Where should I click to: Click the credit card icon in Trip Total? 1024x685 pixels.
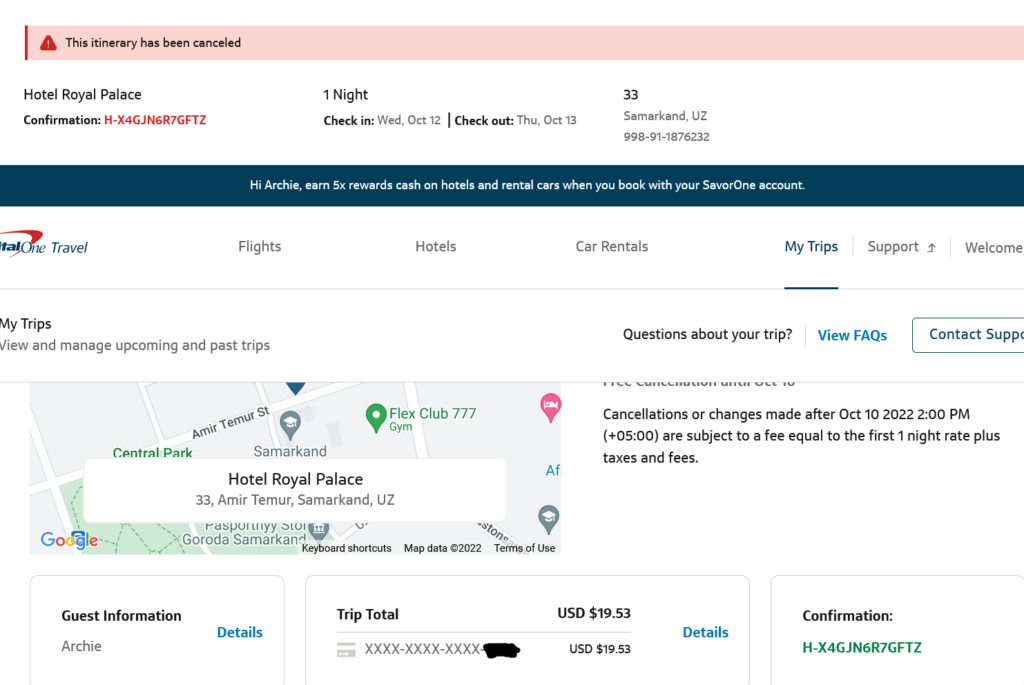346,649
